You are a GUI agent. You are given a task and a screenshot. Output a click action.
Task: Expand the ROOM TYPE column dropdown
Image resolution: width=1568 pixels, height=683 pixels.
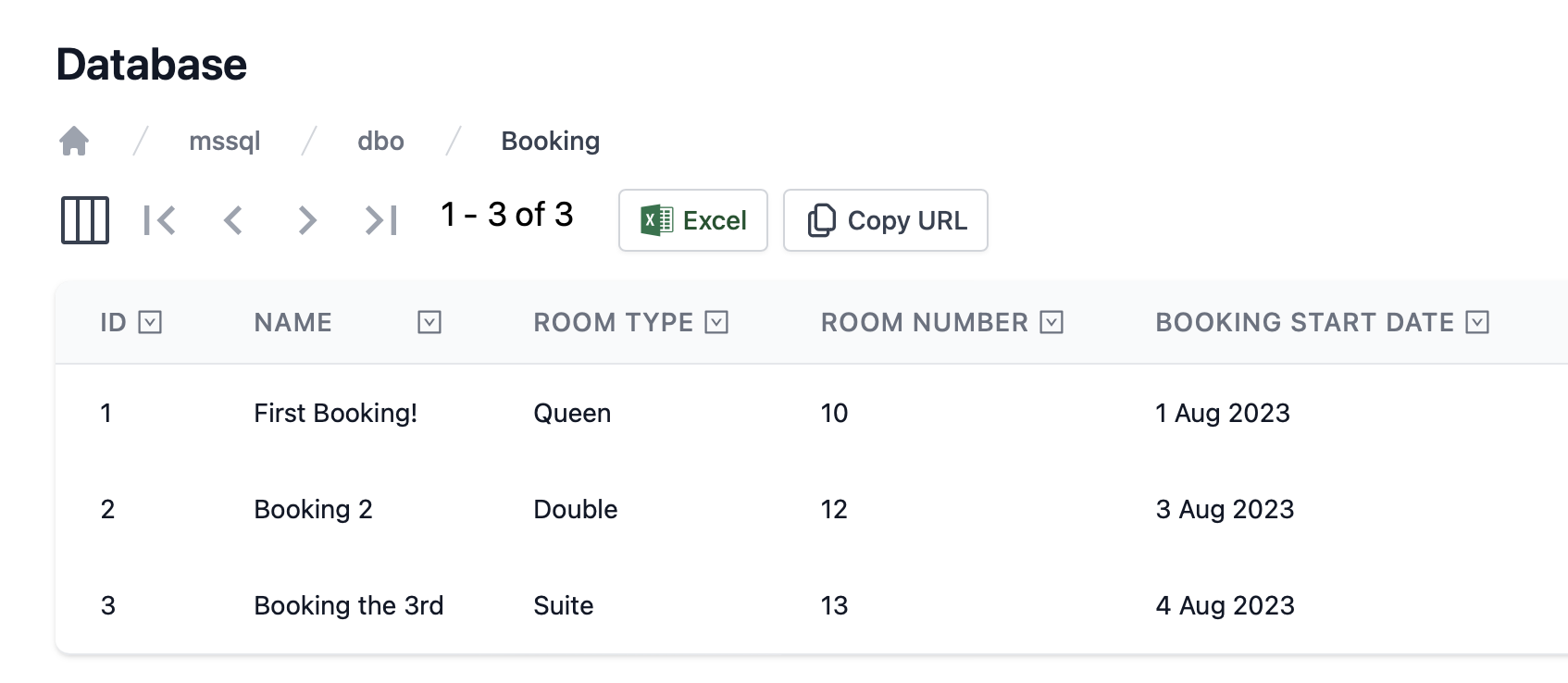point(716,322)
